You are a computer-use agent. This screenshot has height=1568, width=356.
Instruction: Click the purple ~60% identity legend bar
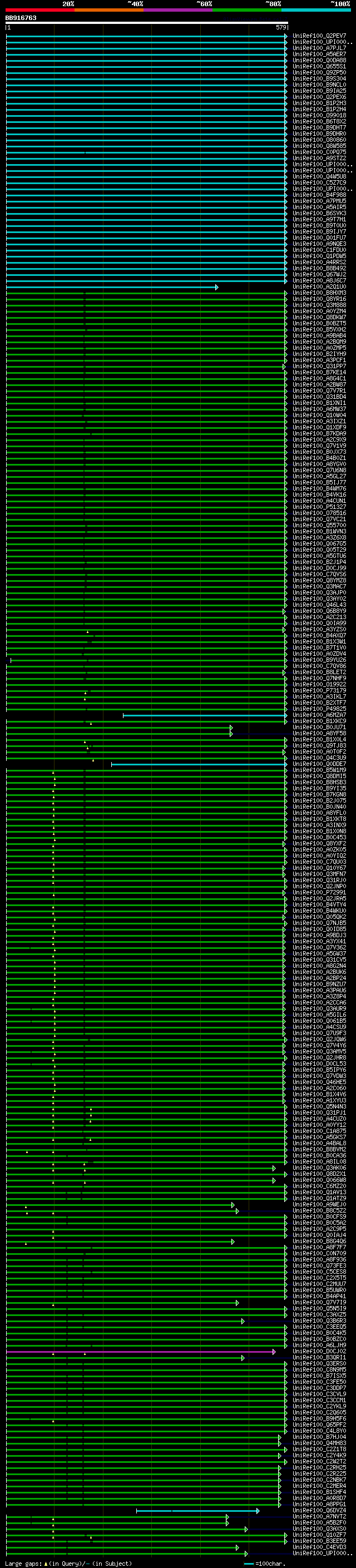click(x=179, y=10)
